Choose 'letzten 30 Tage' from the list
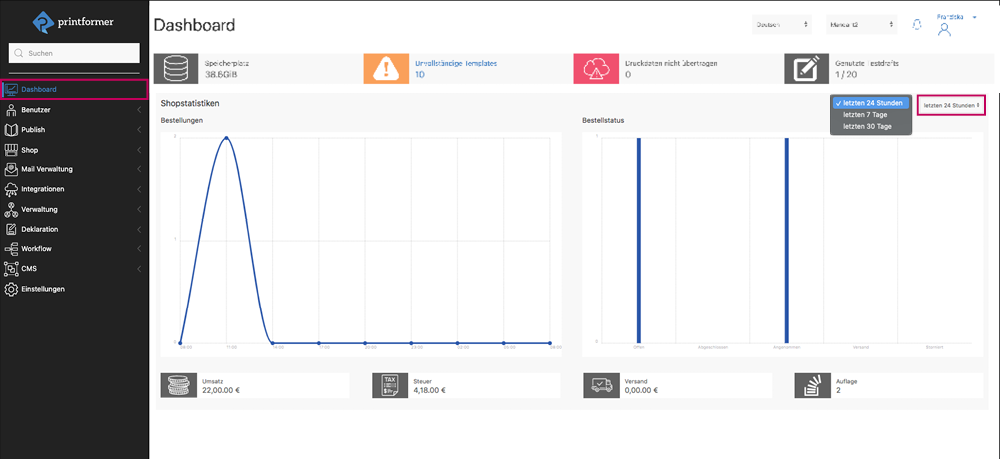The height and width of the screenshot is (459, 1000). [867, 126]
